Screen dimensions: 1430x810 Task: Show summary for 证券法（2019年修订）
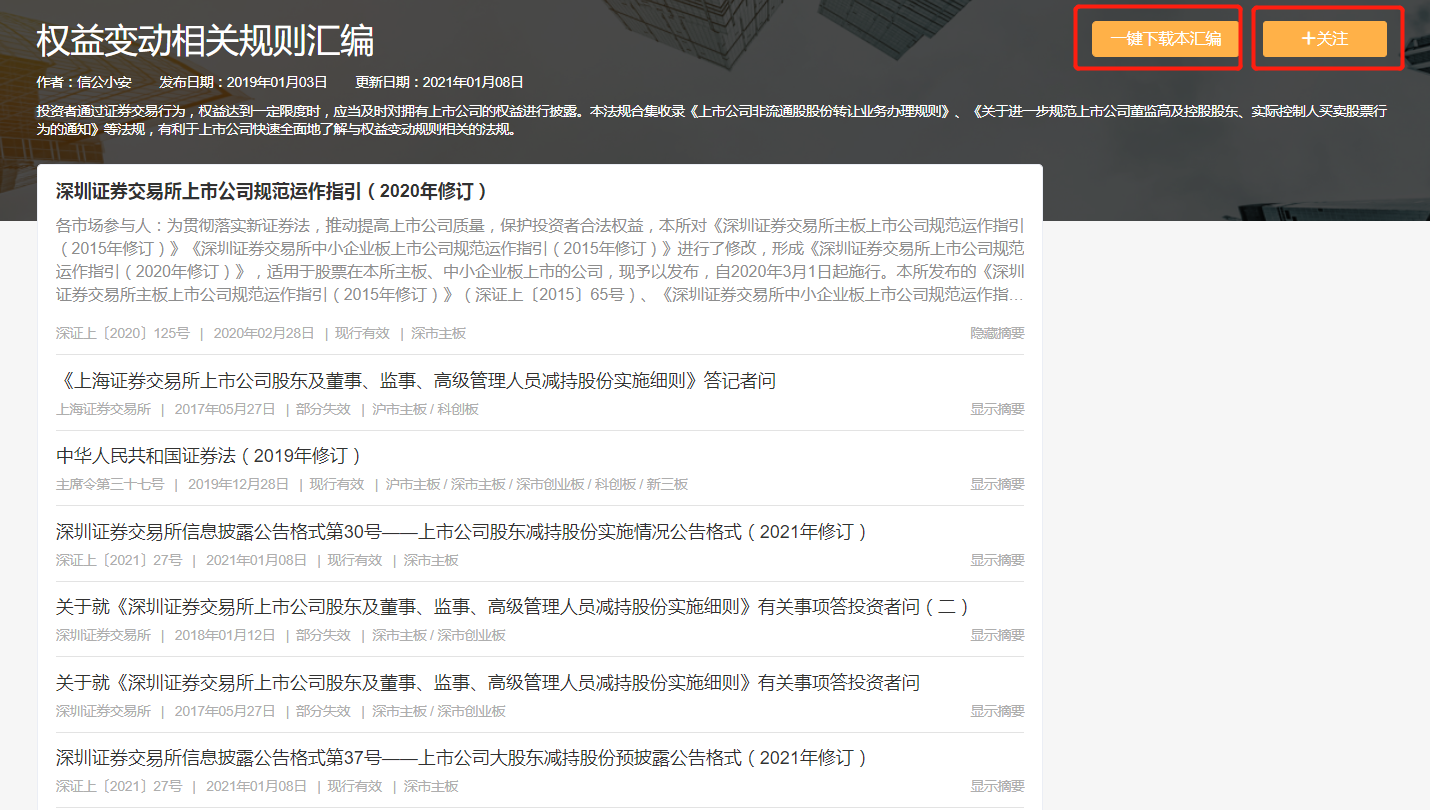click(x=997, y=484)
